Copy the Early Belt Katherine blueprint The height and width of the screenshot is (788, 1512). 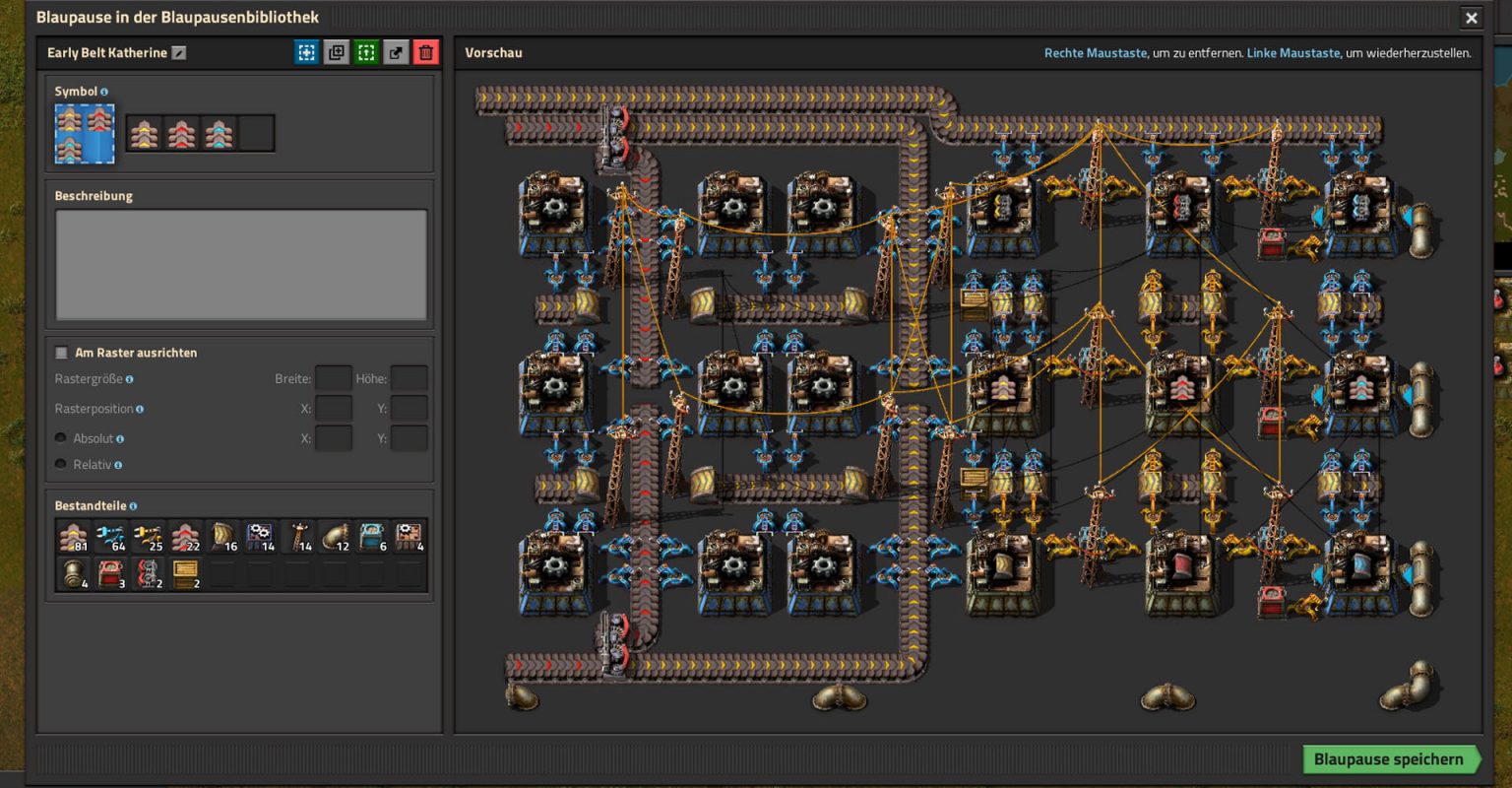(x=337, y=52)
